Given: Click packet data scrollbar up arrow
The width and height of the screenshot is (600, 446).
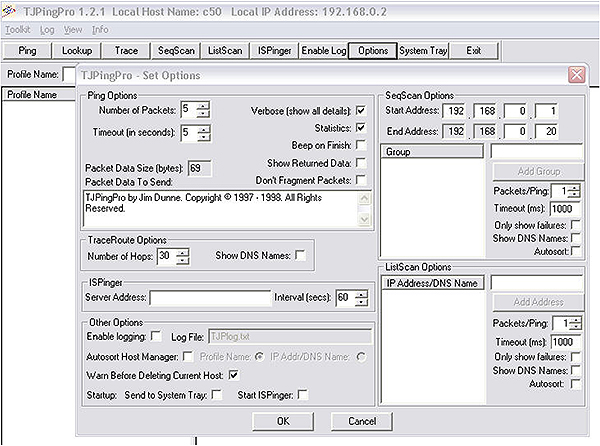Looking at the screenshot, I should [364, 198].
